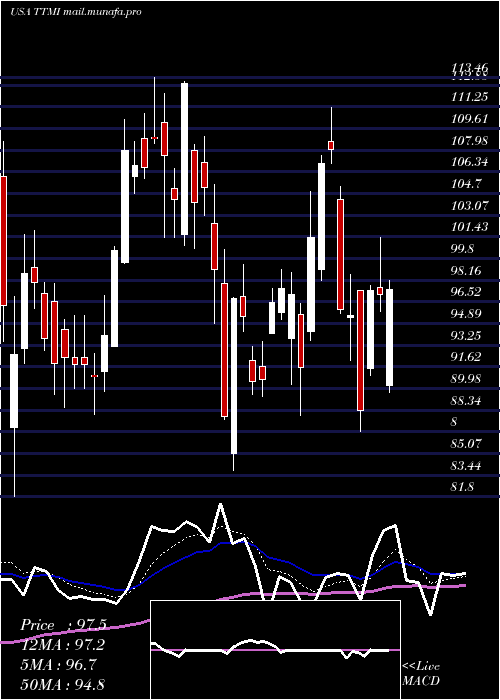
Task: Click the 'USA TTMI mail.munafa.pro' title text
Action: 76,12
